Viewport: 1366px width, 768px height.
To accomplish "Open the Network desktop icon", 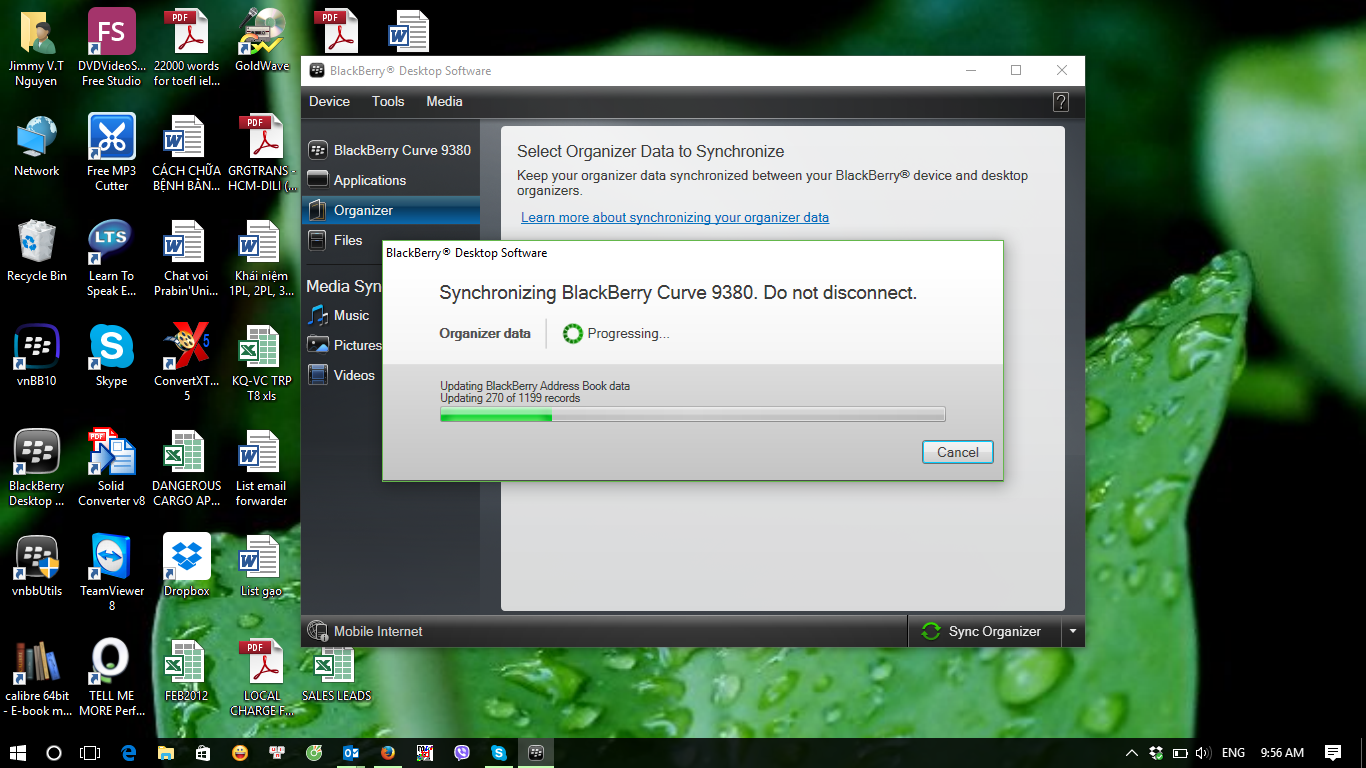I will [37, 147].
